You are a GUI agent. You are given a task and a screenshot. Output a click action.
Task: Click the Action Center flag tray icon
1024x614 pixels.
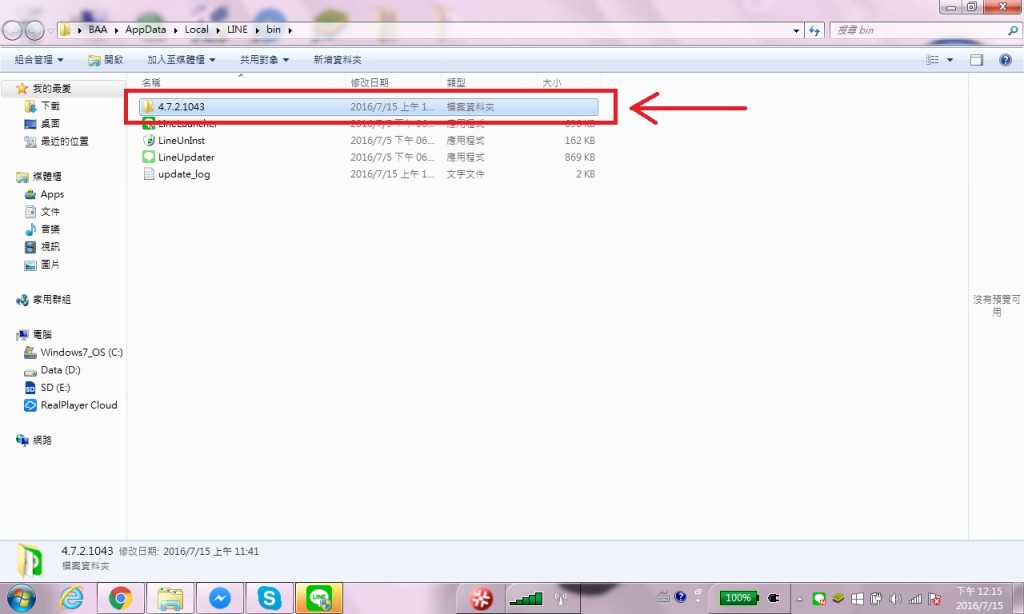coord(935,598)
